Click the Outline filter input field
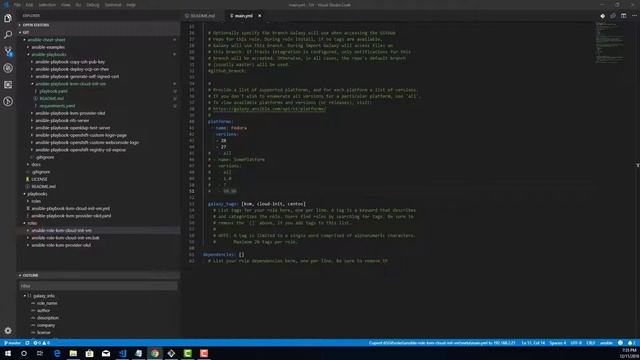This screenshot has width=640, height=360. (x=98, y=286)
